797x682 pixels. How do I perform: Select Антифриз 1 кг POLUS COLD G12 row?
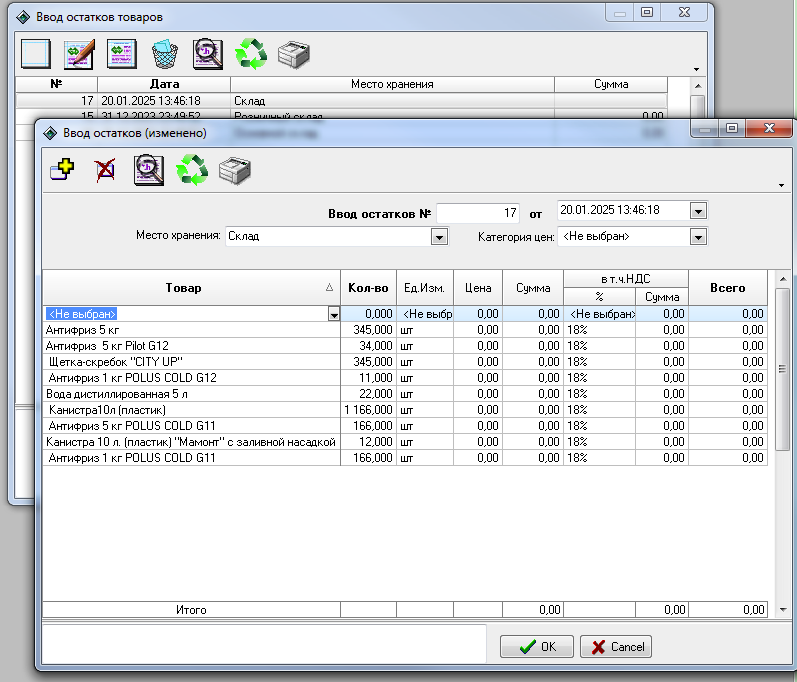(x=405, y=378)
